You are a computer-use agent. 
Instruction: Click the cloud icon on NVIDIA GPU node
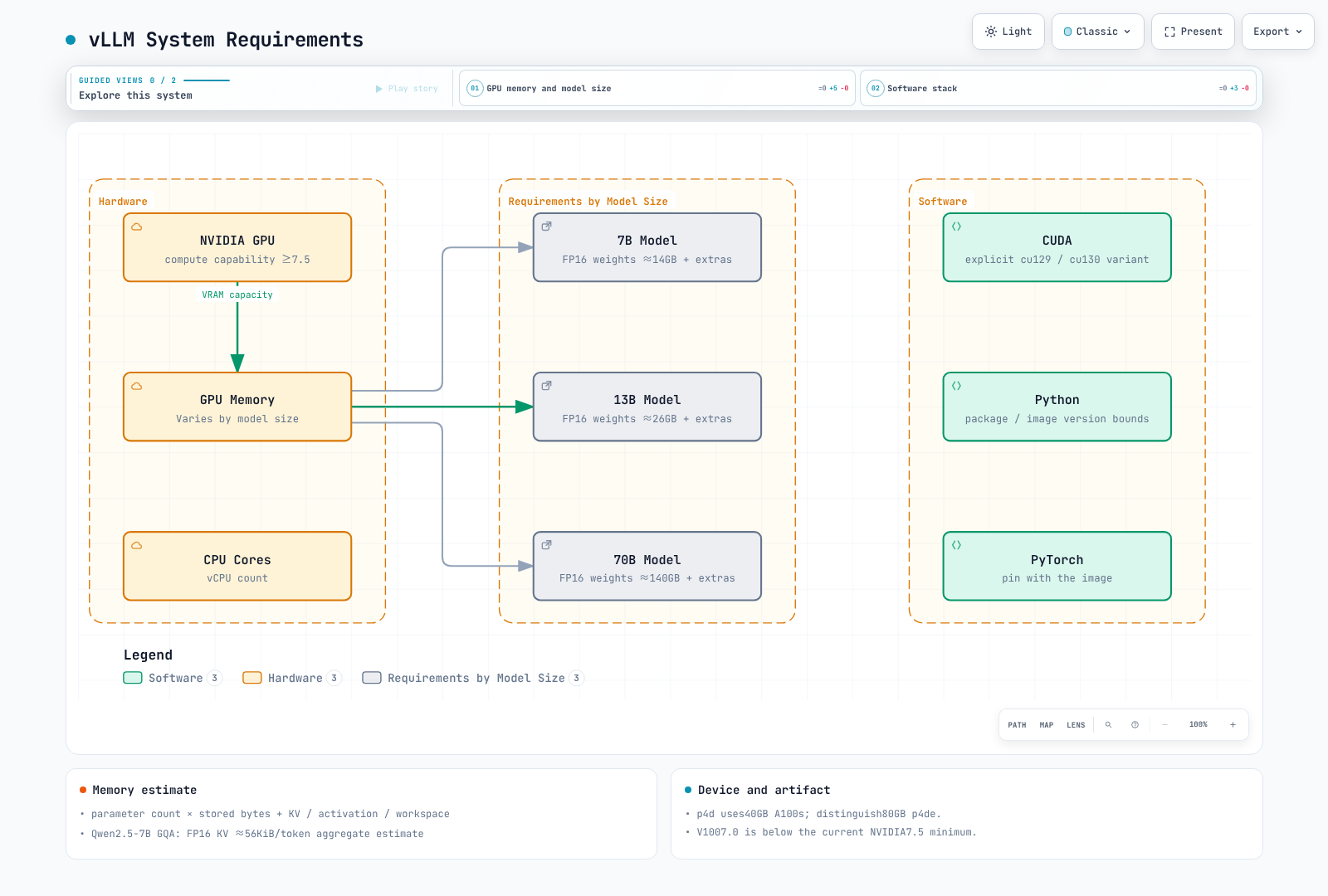point(137,226)
